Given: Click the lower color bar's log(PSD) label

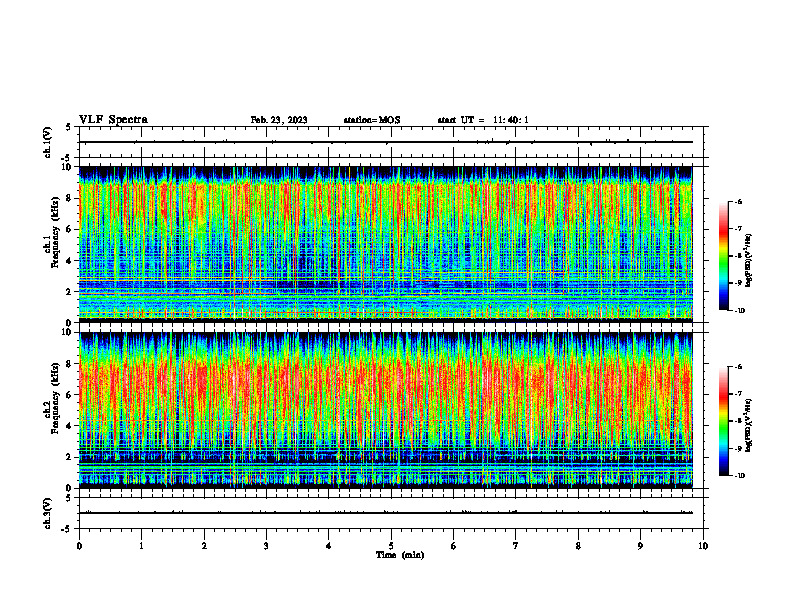Looking at the screenshot, I should coord(749,425).
